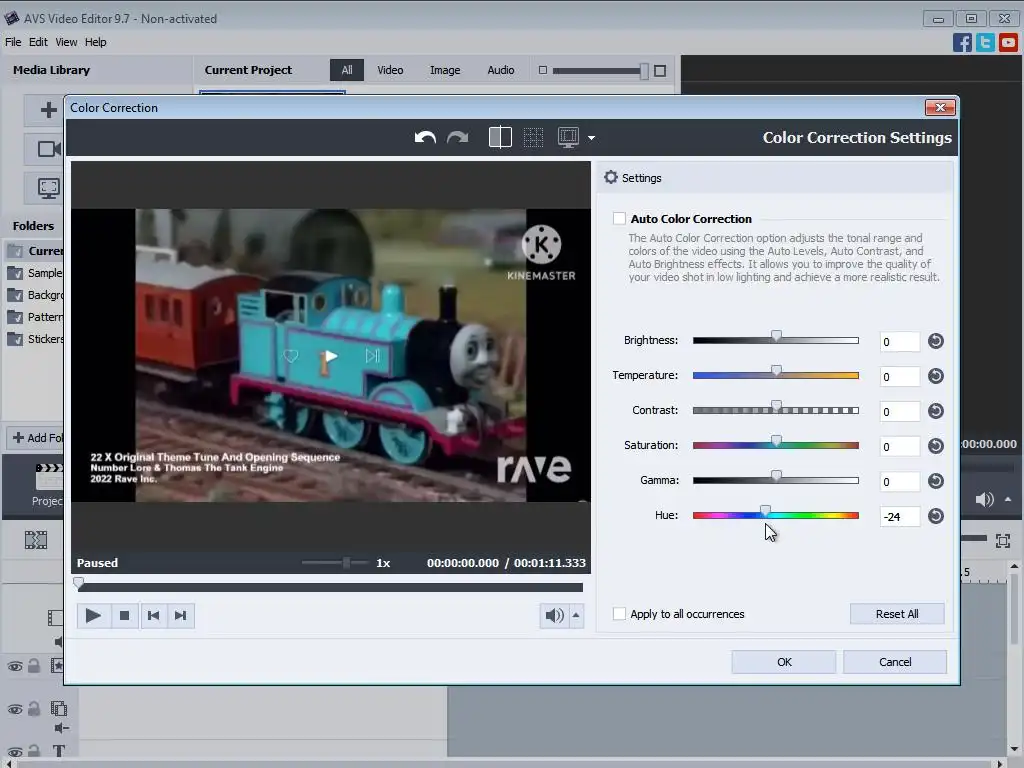Open Facebook link icon in main window
Image resolution: width=1024 pixels, height=768 pixels.
coord(962,42)
